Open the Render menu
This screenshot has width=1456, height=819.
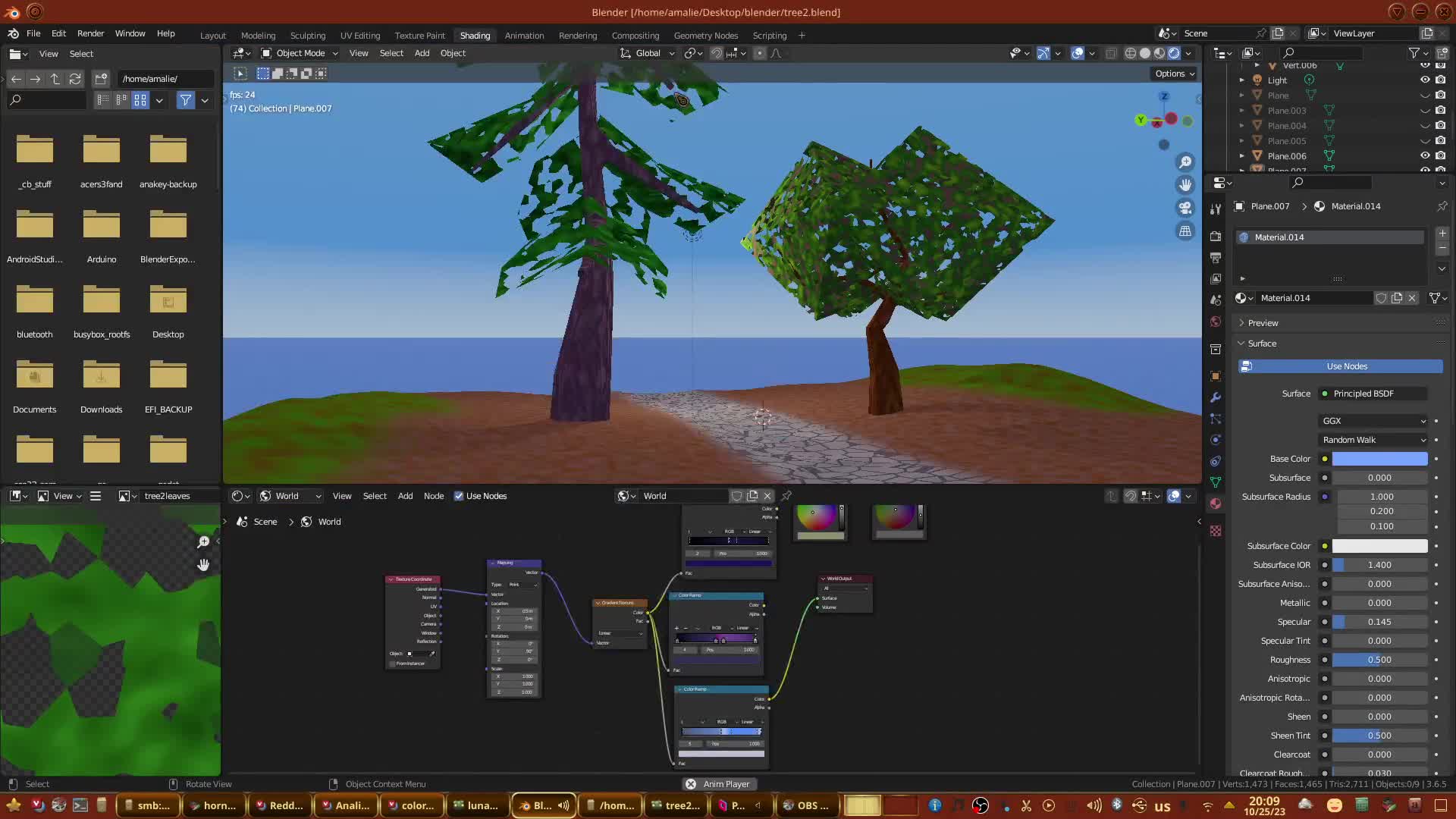[90, 33]
